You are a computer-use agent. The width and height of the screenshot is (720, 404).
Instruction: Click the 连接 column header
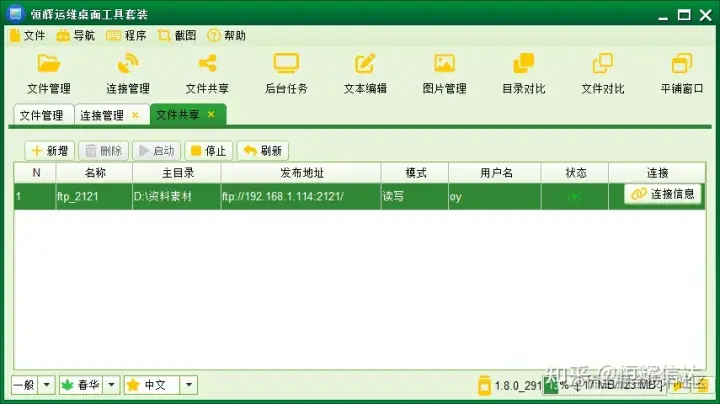coord(657,173)
